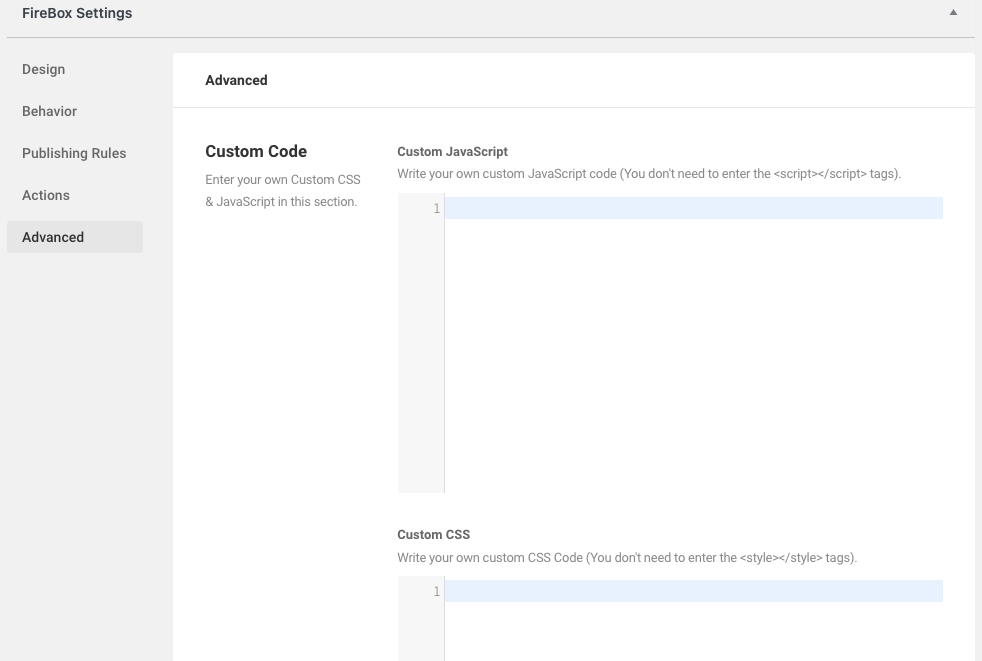
Task: Select the Advanced tab in sidebar
Action: pos(75,237)
